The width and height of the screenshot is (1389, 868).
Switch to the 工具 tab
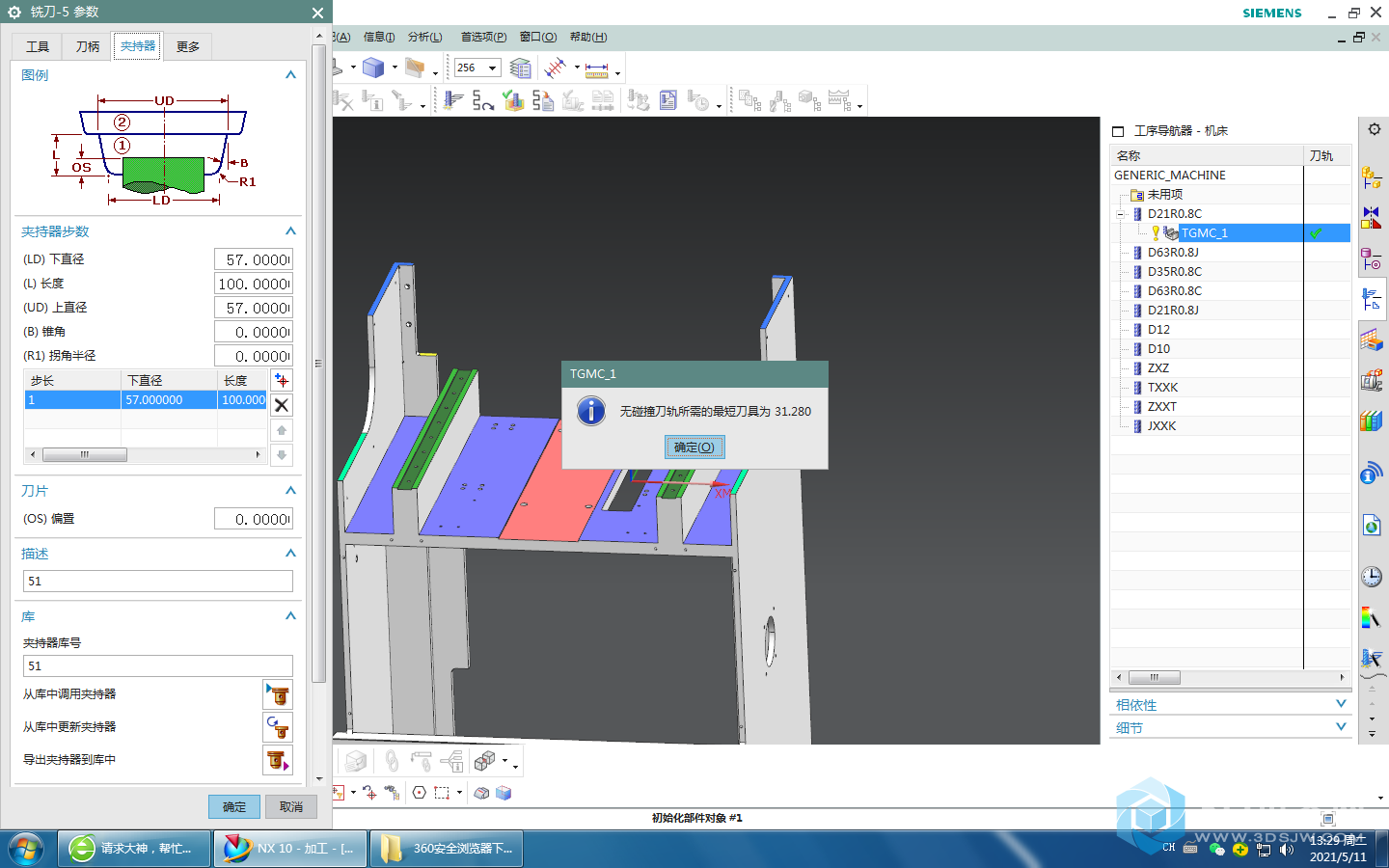(38, 46)
